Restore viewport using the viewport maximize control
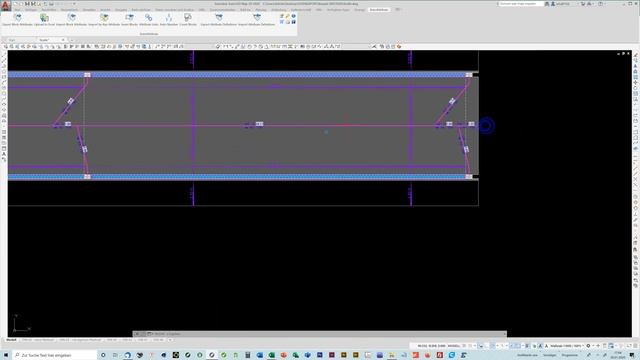 point(623,53)
